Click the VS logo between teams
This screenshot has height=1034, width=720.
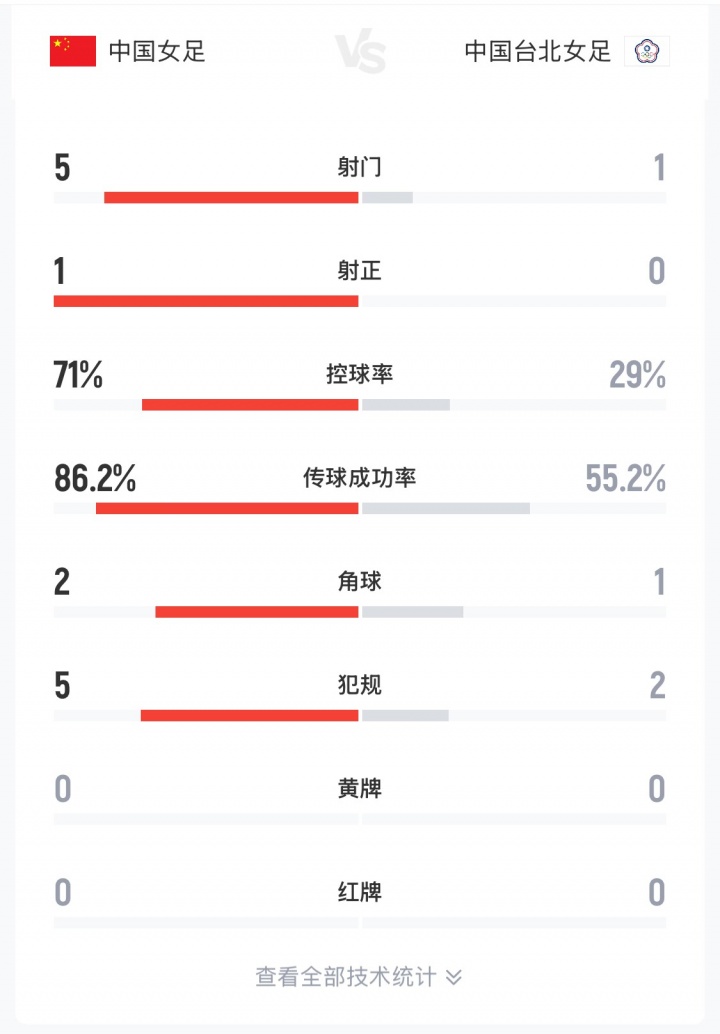pyautogui.click(x=360, y=52)
